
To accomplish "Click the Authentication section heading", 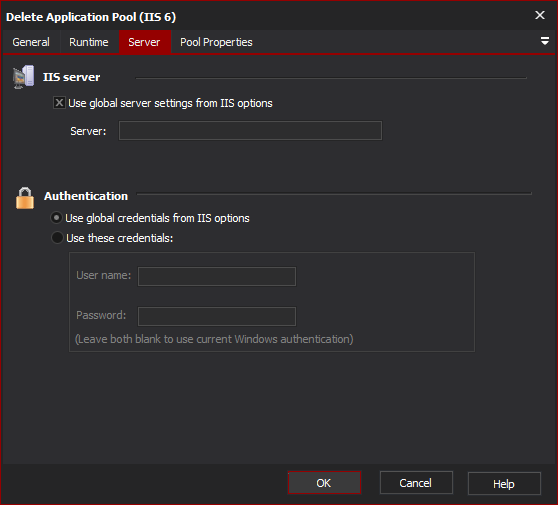I will coord(86,196).
